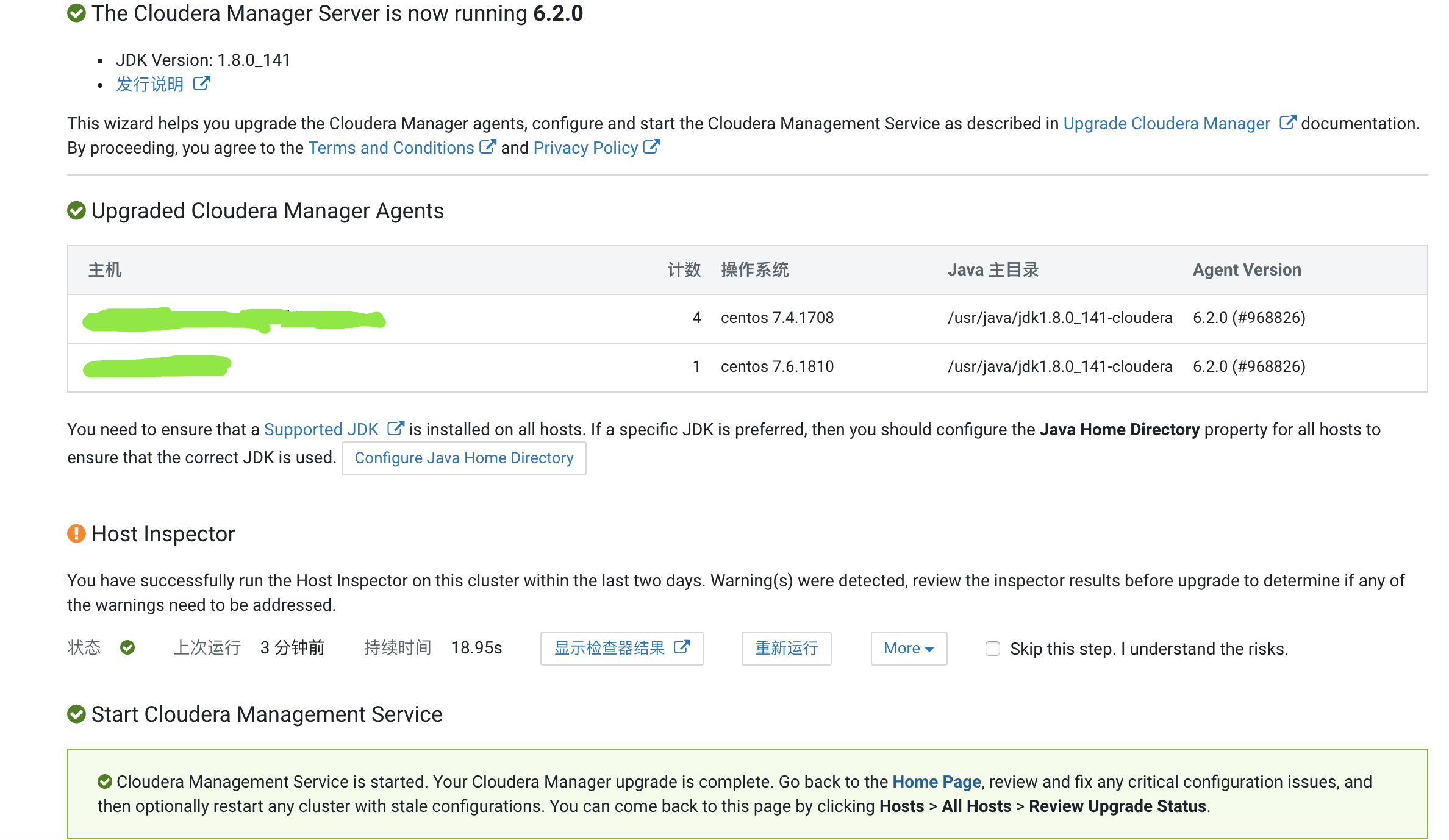Click the 3 分钟前 last run value

[x=293, y=647]
